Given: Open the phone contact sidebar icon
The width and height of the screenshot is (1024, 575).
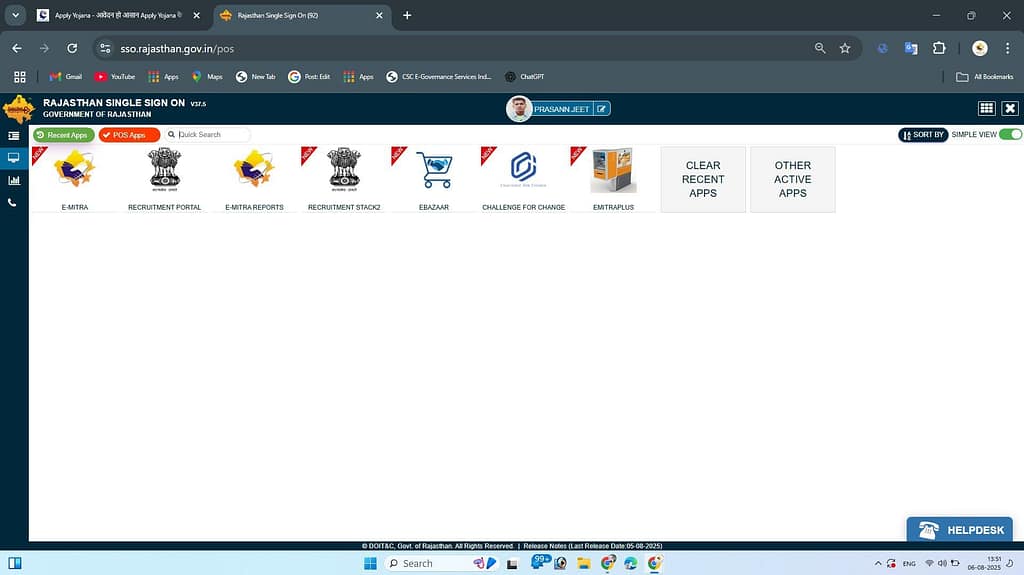Looking at the screenshot, I should pyautogui.click(x=13, y=203).
